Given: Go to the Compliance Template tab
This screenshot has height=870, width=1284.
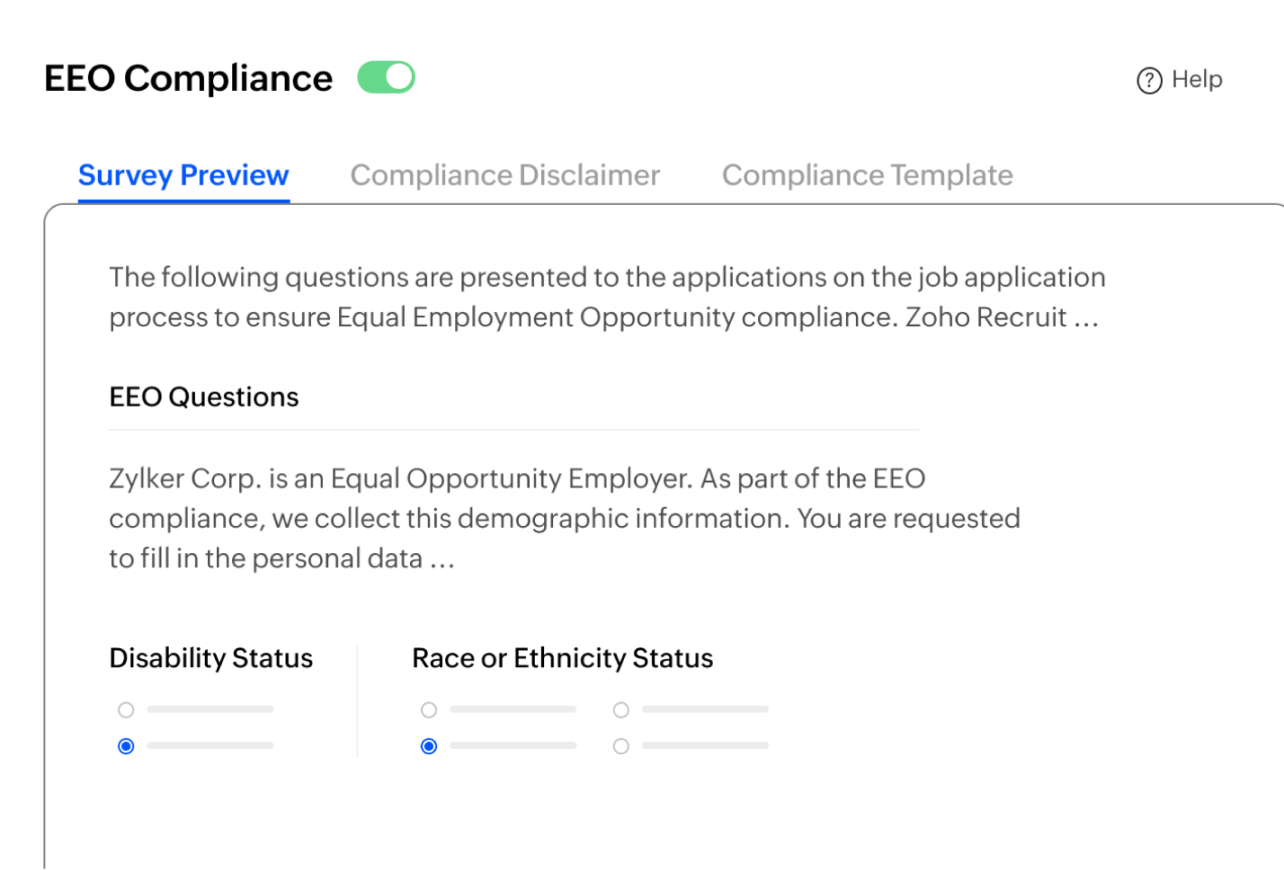Looking at the screenshot, I should click(867, 176).
